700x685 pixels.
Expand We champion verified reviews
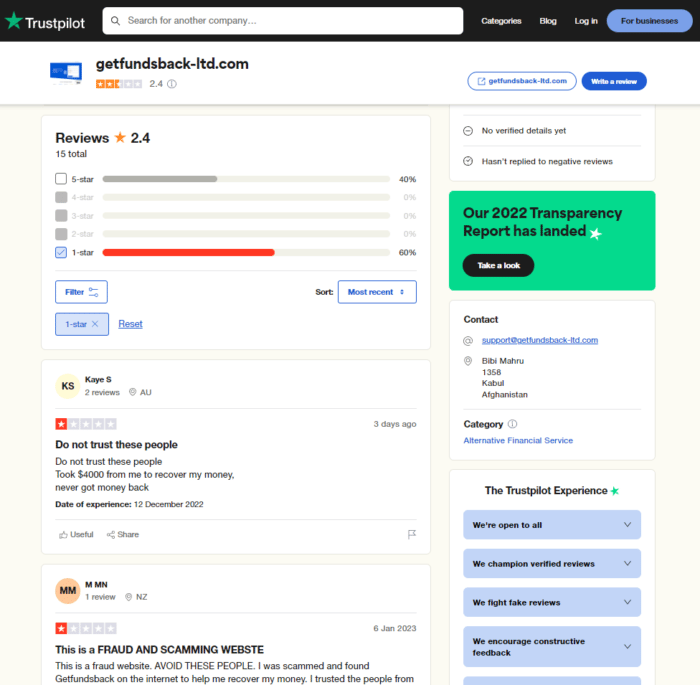coord(552,564)
